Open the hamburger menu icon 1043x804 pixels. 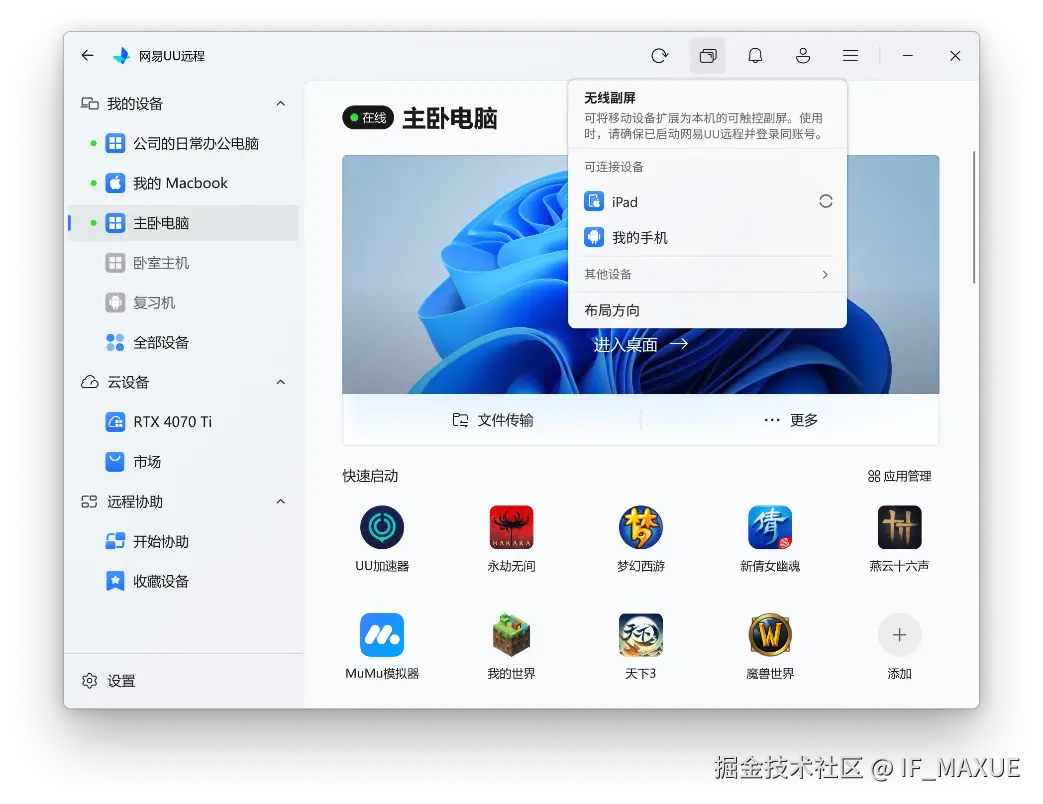point(850,56)
